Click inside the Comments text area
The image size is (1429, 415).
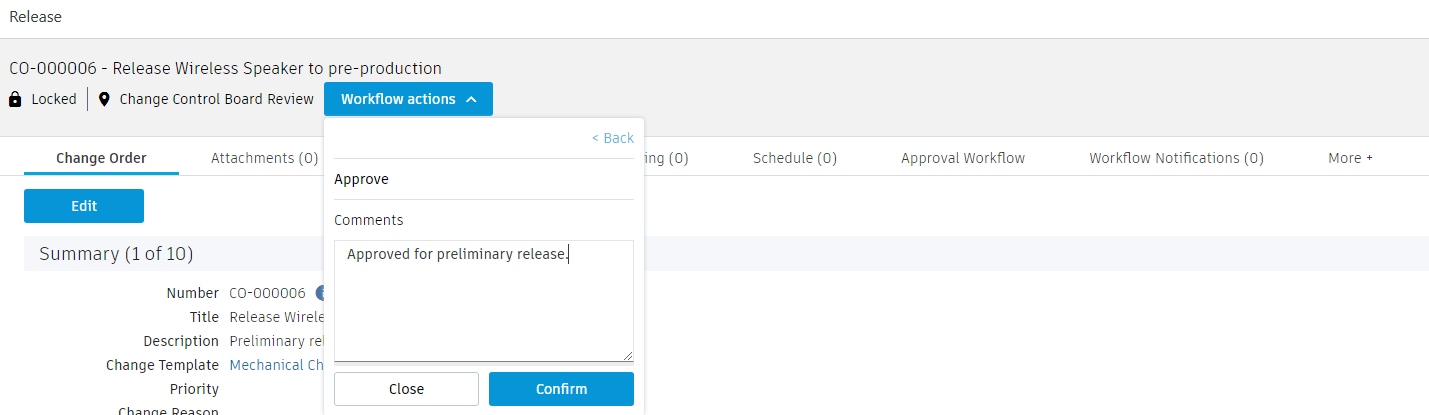pyautogui.click(x=483, y=300)
